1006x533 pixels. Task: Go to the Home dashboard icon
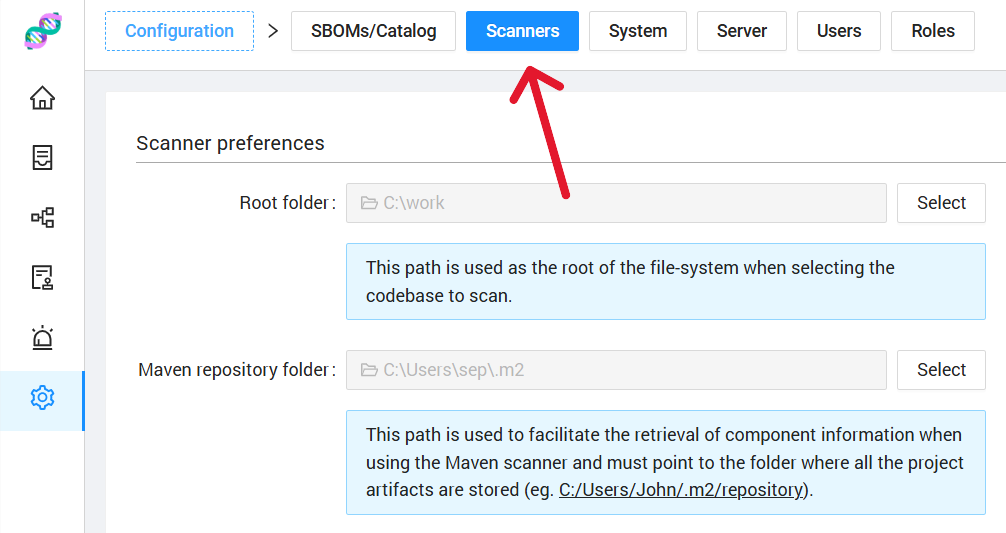(42, 98)
